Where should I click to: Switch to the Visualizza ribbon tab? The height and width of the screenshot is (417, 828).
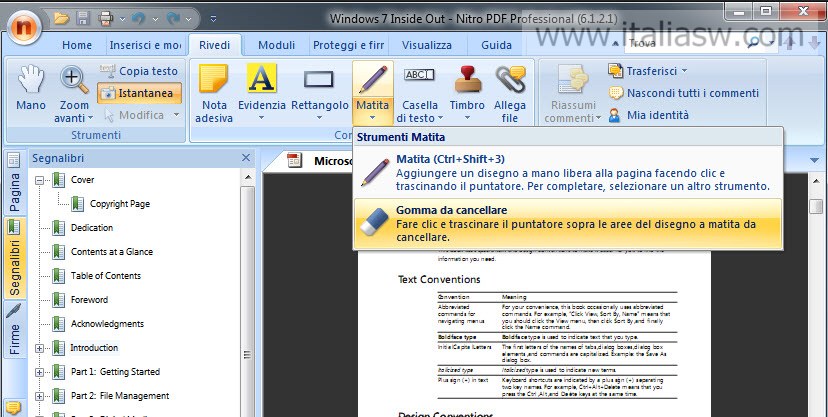(427, 45)
